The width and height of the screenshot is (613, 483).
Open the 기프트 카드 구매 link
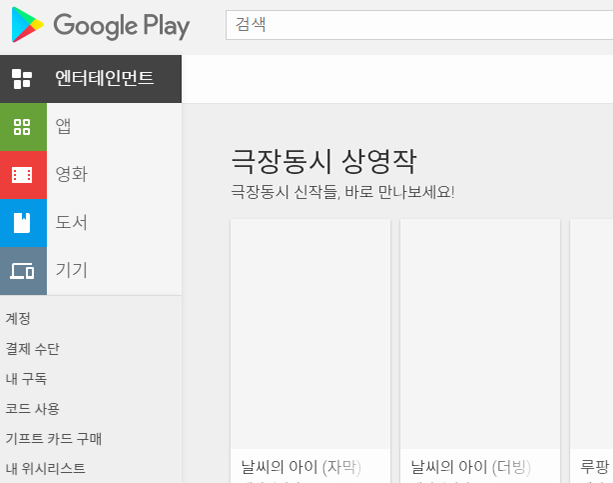tap(54, 439)
